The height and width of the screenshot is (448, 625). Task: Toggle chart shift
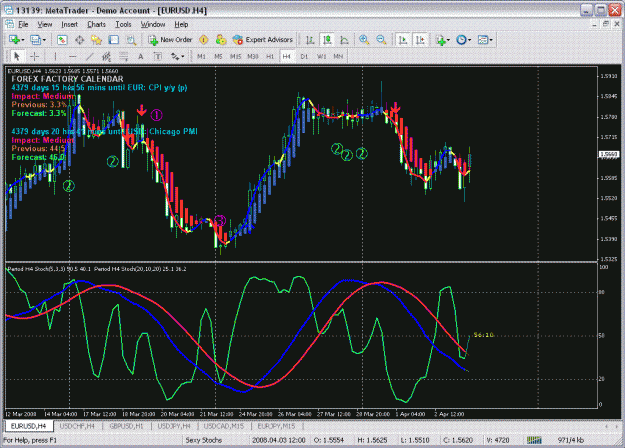coord(420,40)
